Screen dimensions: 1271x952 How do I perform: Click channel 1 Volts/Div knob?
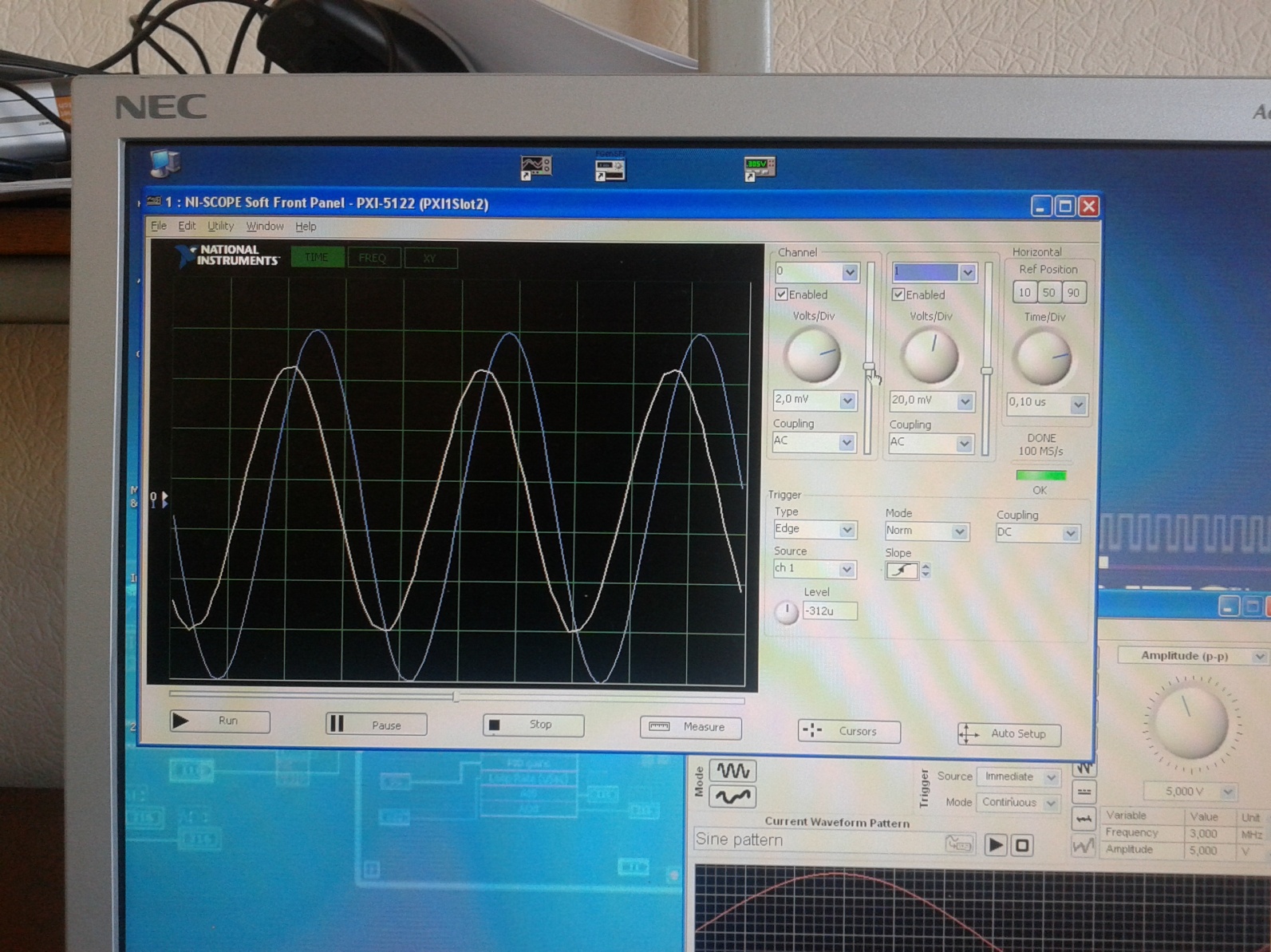[x=930, y=356]
